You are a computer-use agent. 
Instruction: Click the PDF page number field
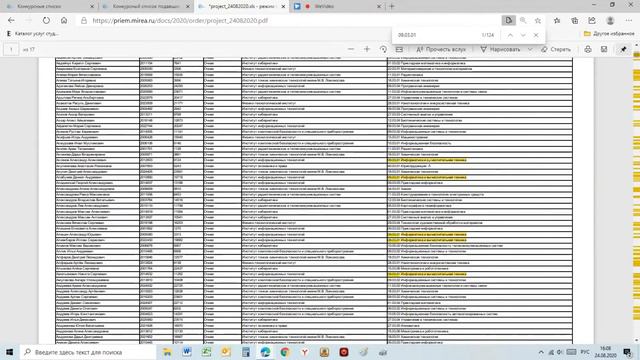coord(11,49)
